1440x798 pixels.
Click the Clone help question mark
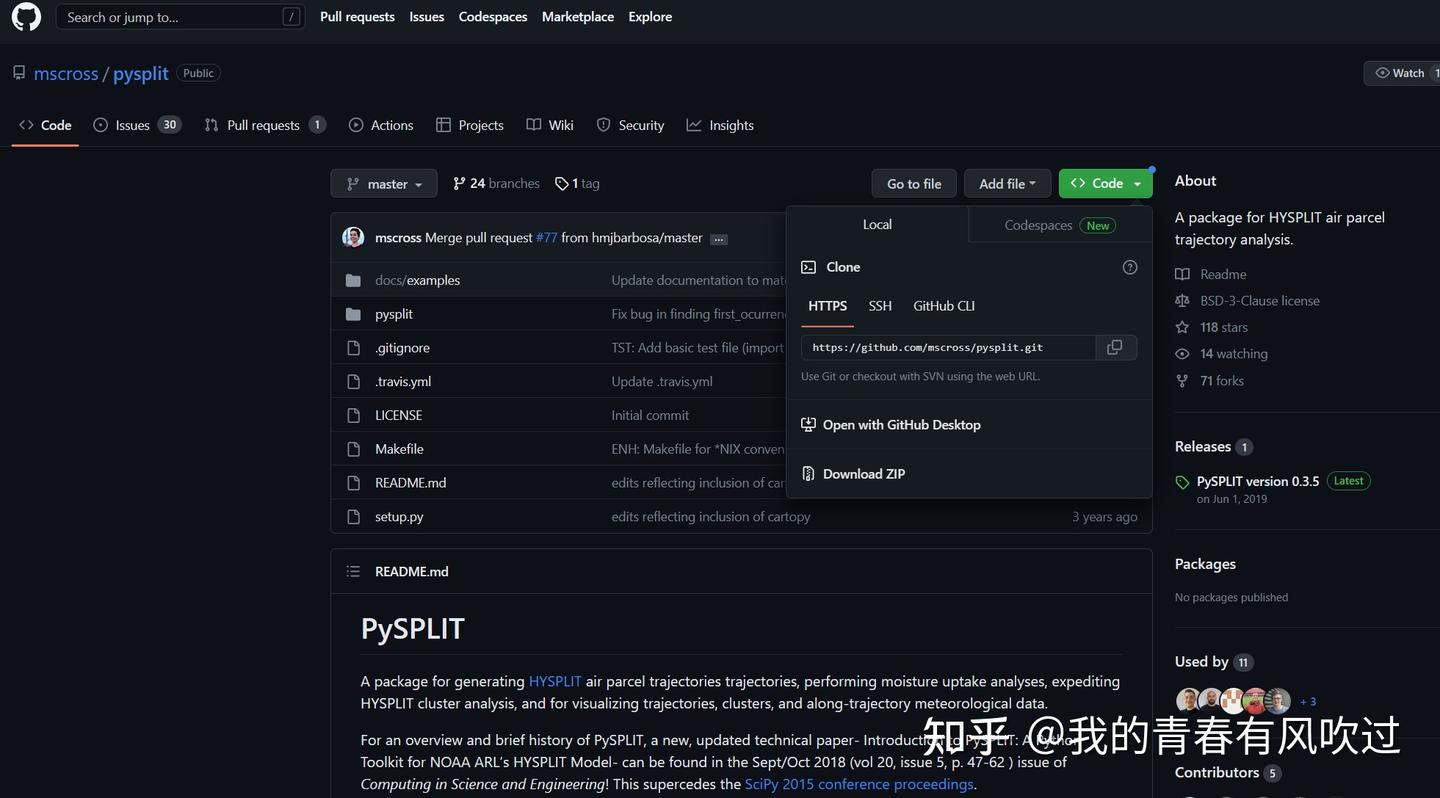[x=1130, y=267]
